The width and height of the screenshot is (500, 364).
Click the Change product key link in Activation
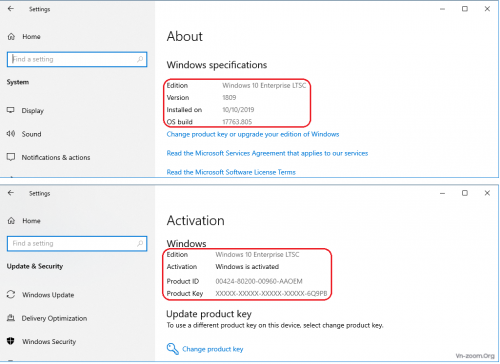point(213,349)
